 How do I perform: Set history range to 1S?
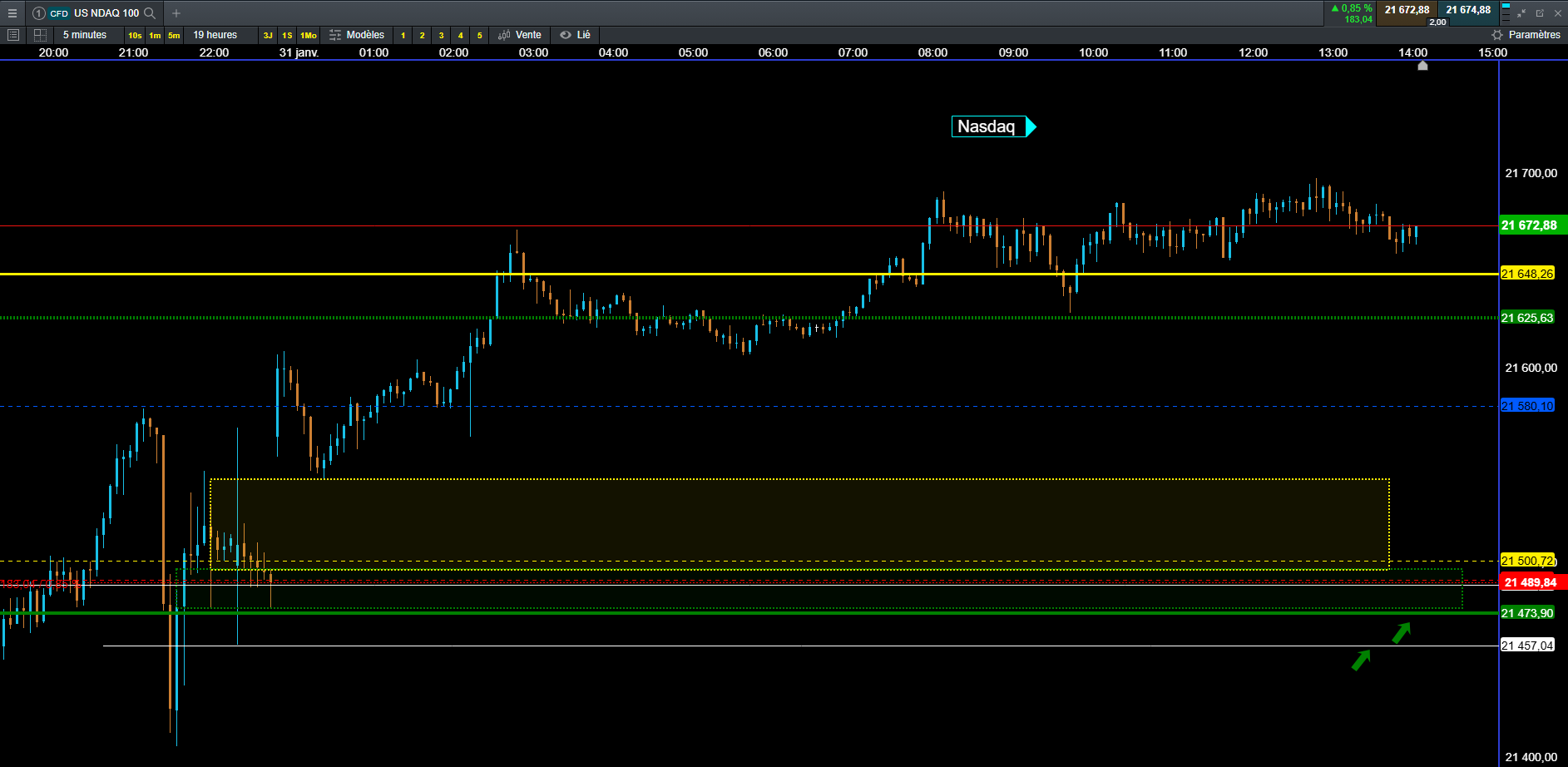[x=287, y=35]
